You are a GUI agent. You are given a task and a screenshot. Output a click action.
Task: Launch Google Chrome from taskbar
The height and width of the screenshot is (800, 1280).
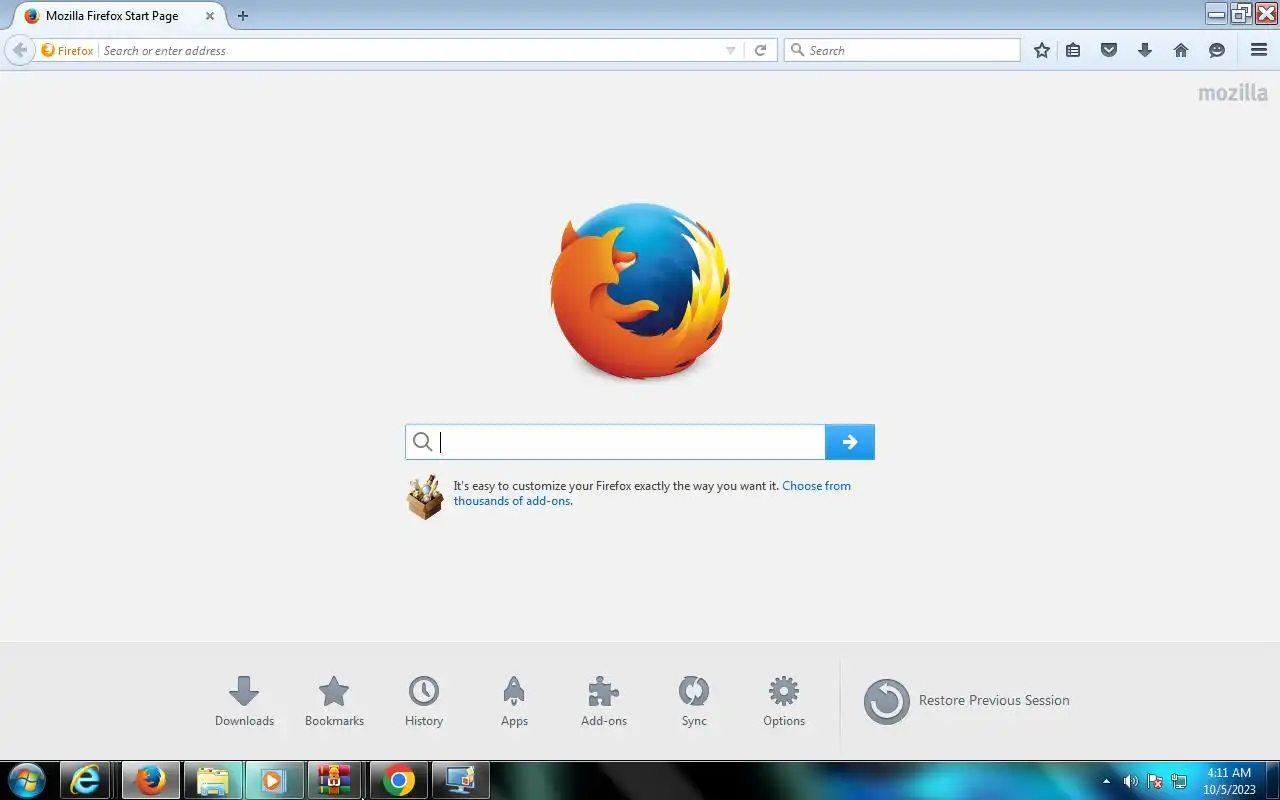click(399, 780)
